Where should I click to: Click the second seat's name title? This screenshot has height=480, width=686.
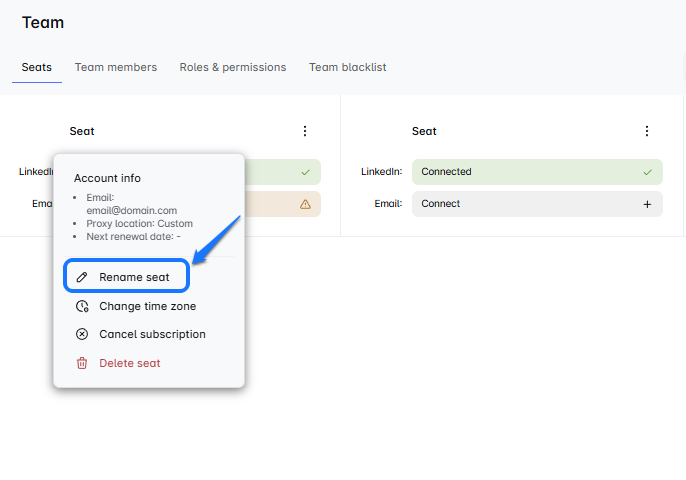424,131
